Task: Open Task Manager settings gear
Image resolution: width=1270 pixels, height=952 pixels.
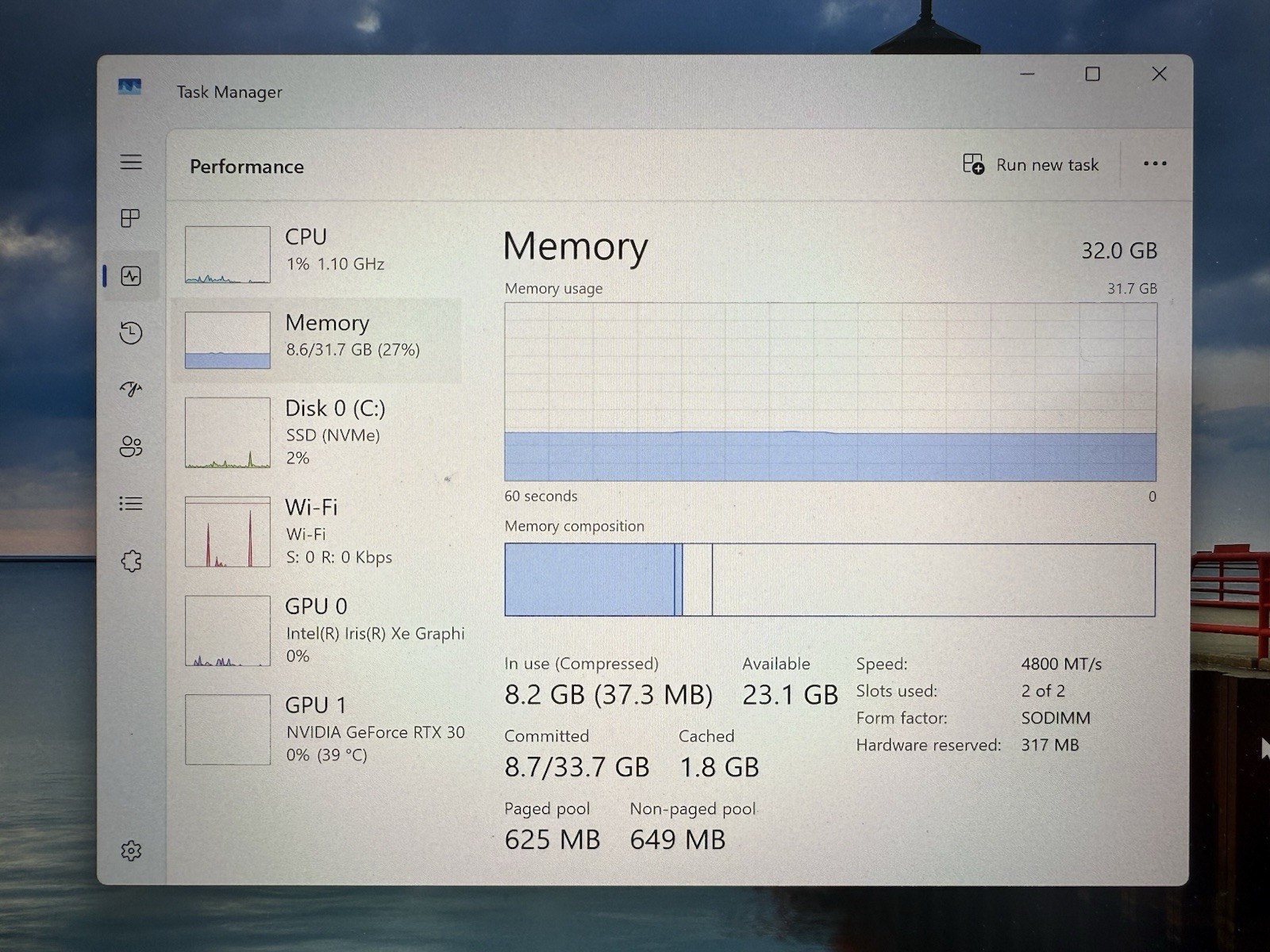Action: tap(131, 850)
